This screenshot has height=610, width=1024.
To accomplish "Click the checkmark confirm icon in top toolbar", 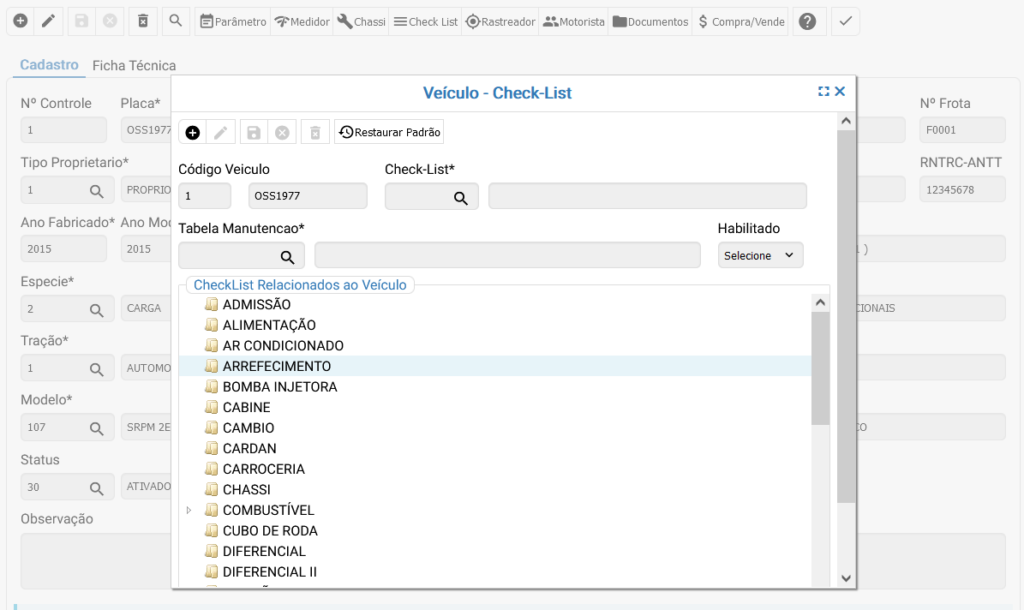I will point(845,21).
